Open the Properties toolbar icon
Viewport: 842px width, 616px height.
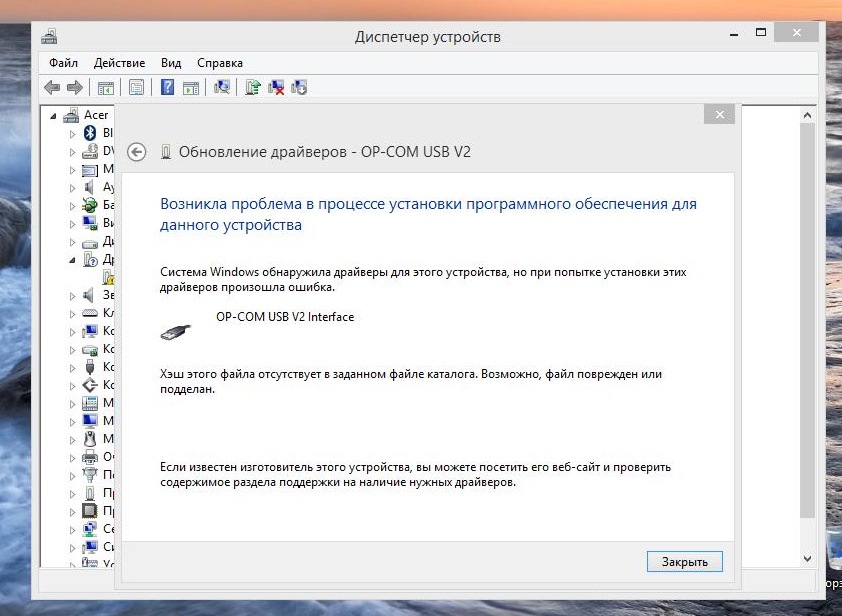[x=136, y=87]
